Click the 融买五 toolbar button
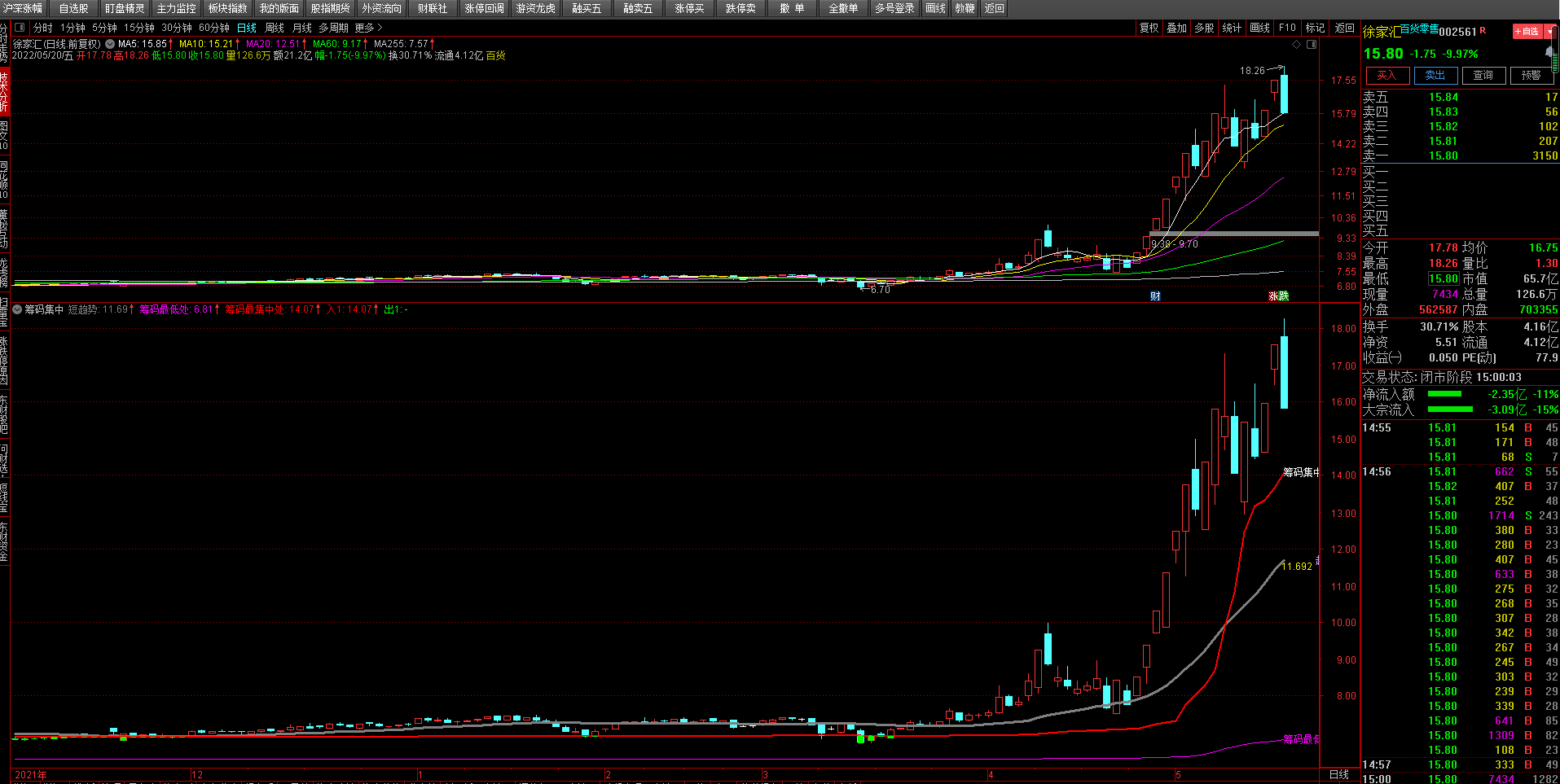The image size is (1560, 784). coord(587,8)
